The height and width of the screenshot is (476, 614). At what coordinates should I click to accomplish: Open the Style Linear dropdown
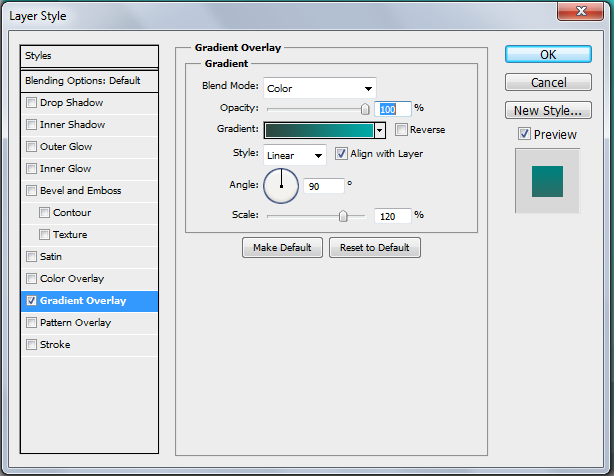295,155
